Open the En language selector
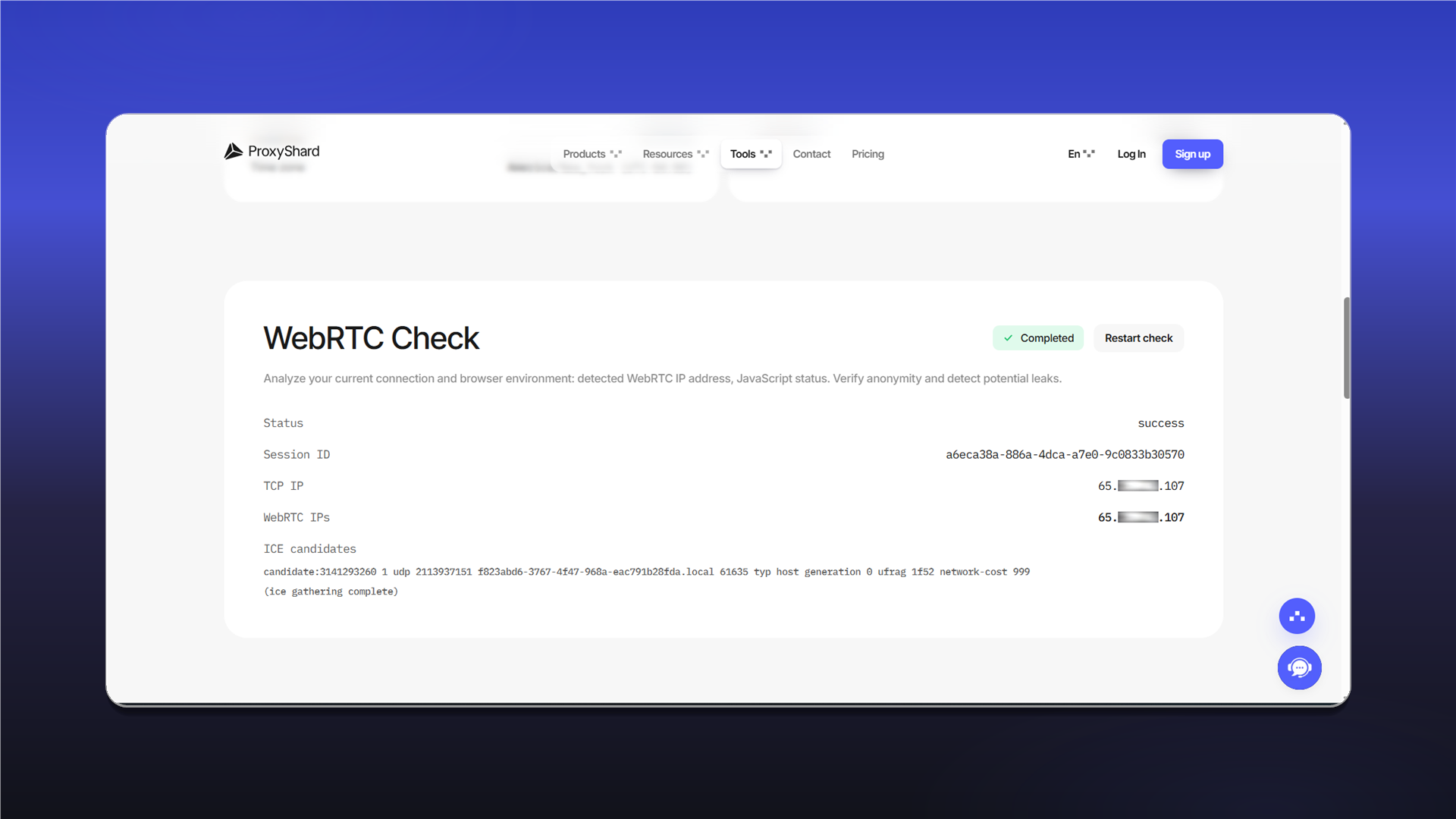This screenshot has width=1456, height=819. 1081,154
